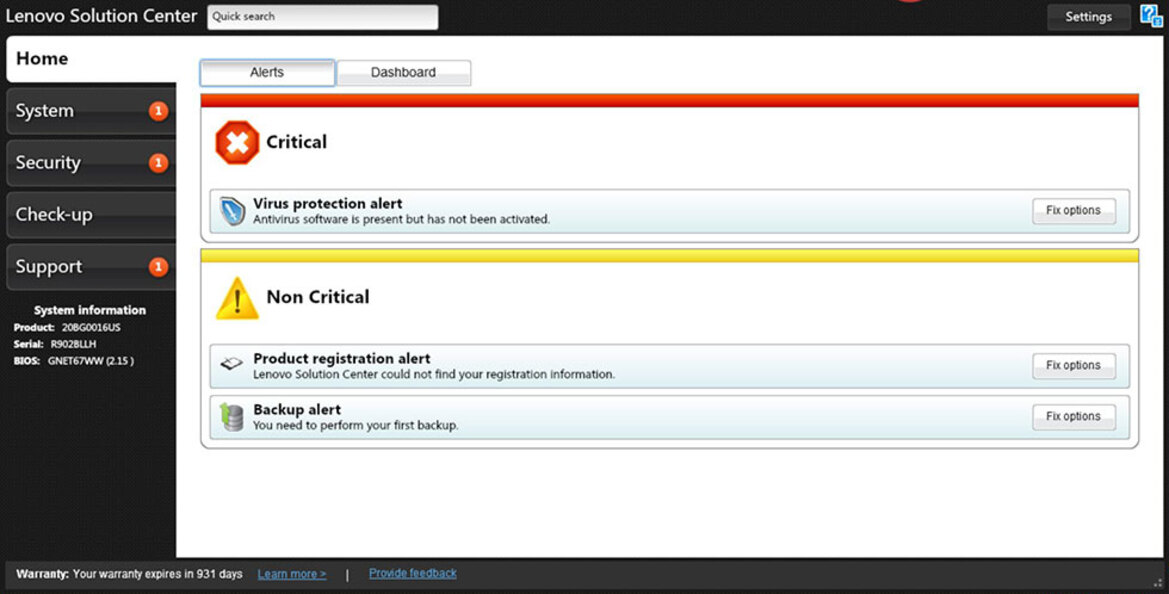Viewport: 1169px width, 594px height.
Task: Click the Support alert count badge
Action: [158, 267]
